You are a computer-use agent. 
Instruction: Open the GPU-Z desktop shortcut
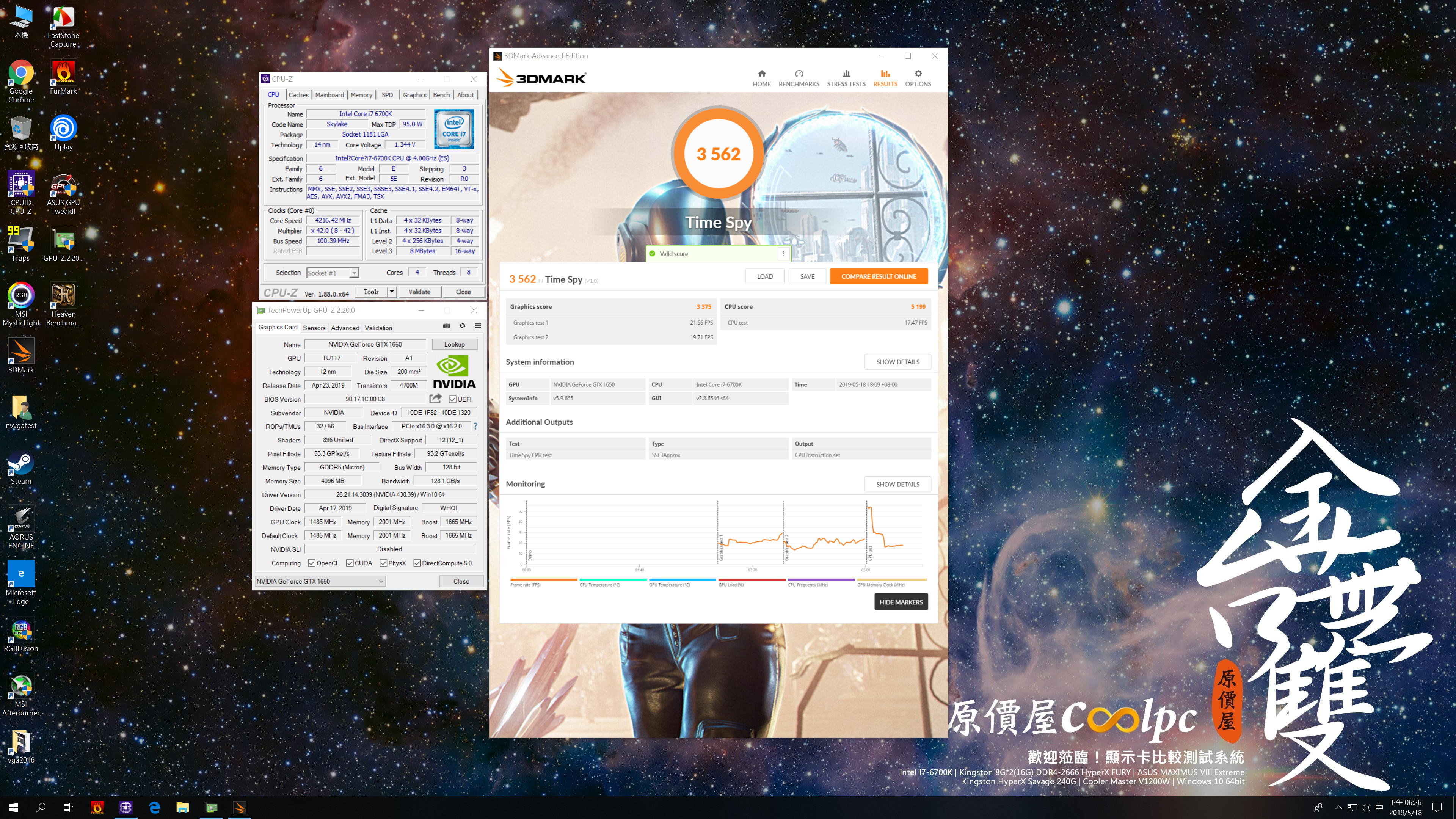(x=63, y=244)
